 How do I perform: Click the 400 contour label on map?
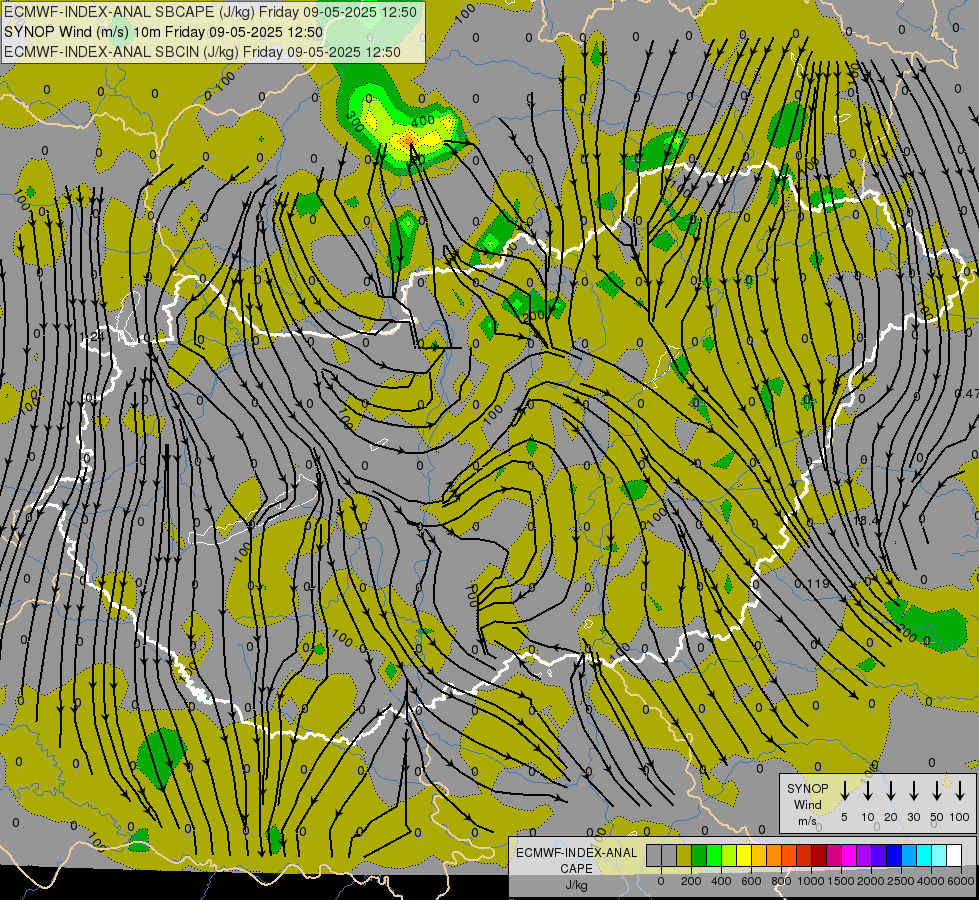tap(423, 120)
